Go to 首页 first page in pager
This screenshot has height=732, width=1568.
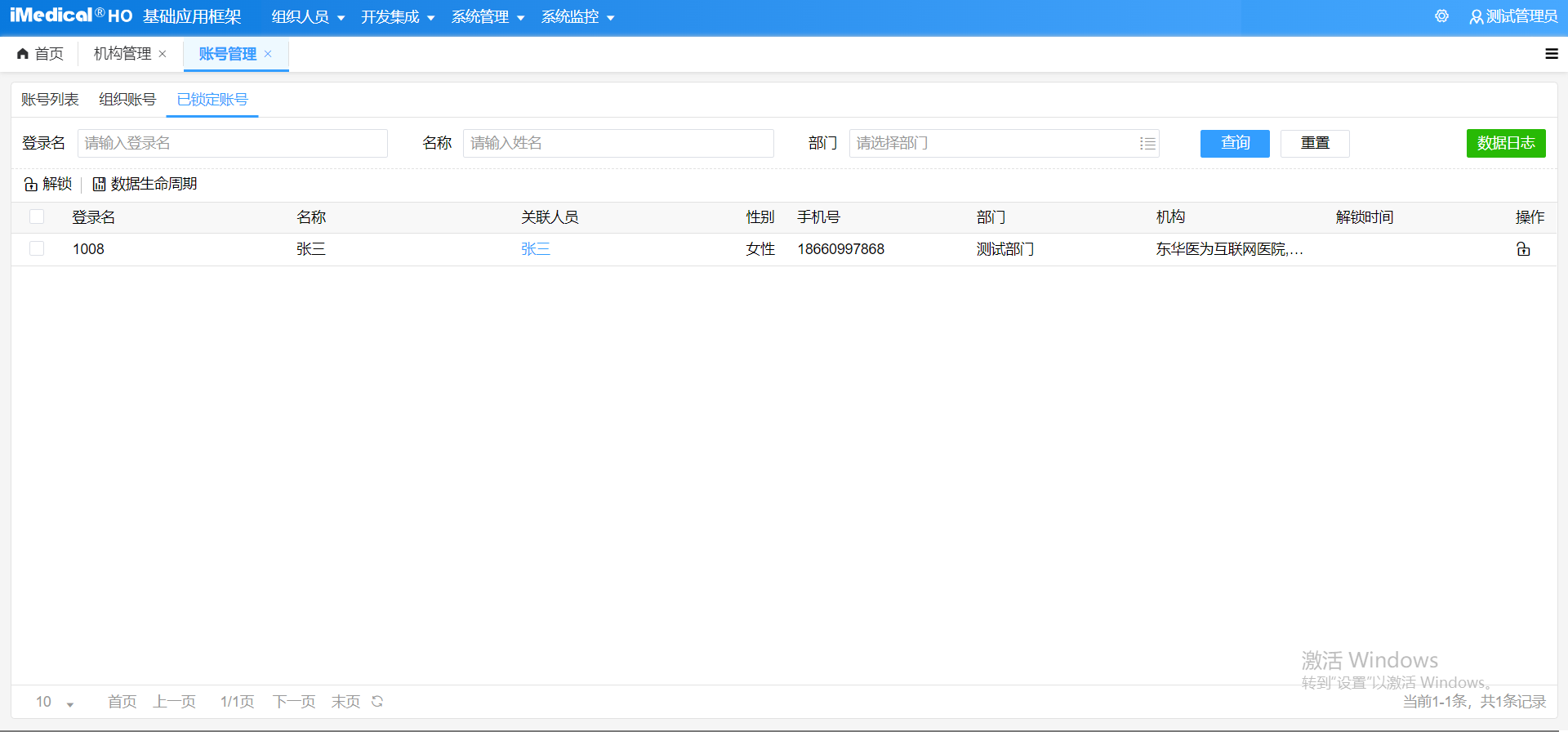pos(122,702)
